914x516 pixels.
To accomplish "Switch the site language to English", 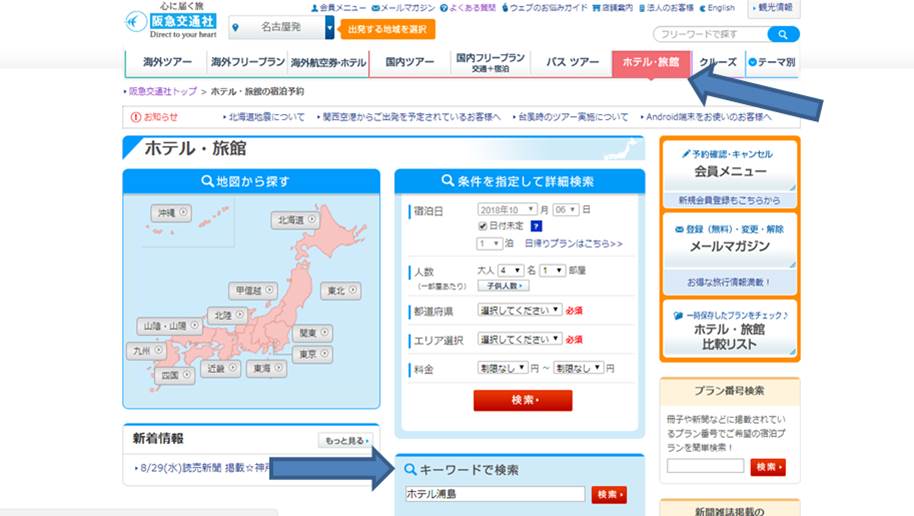I will point(717,8).
